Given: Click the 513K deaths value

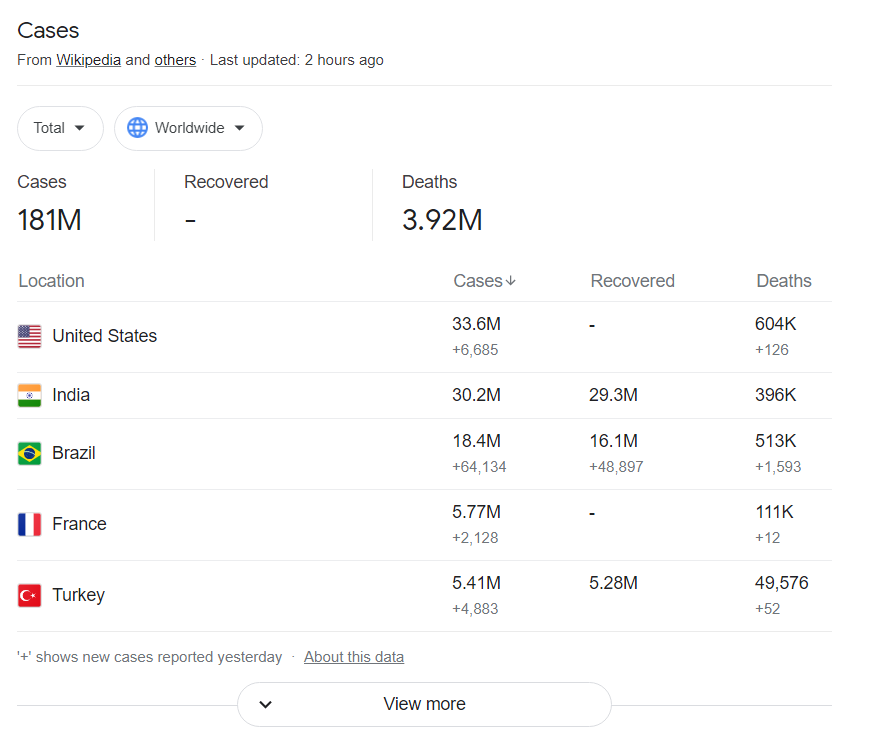Looking at the screenshot, I should [x=775, y=441].
